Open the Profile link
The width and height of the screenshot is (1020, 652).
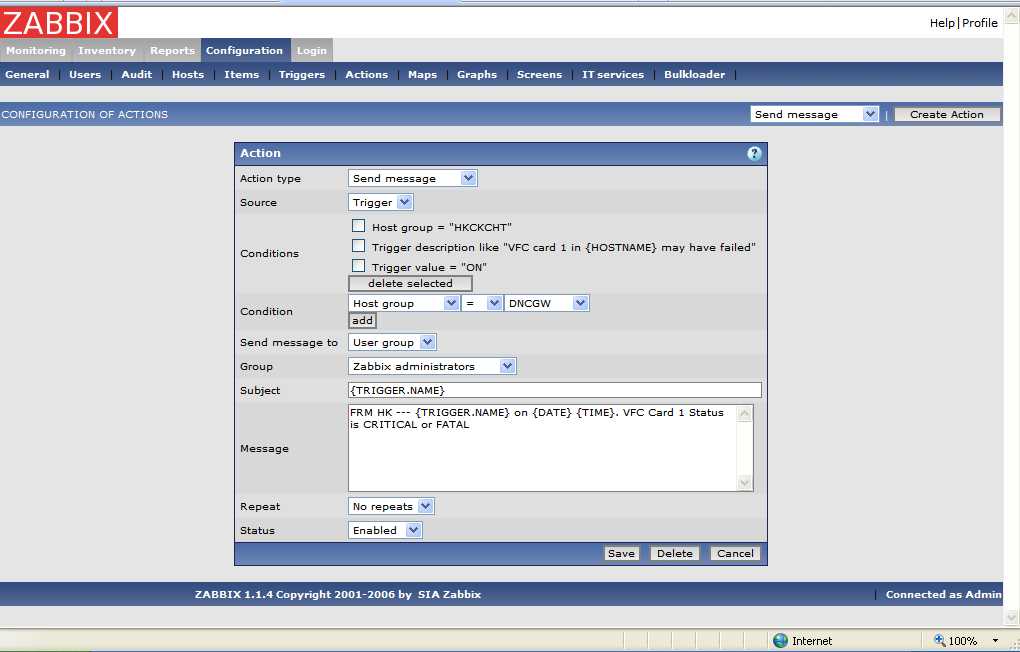[x=980, y=23]
